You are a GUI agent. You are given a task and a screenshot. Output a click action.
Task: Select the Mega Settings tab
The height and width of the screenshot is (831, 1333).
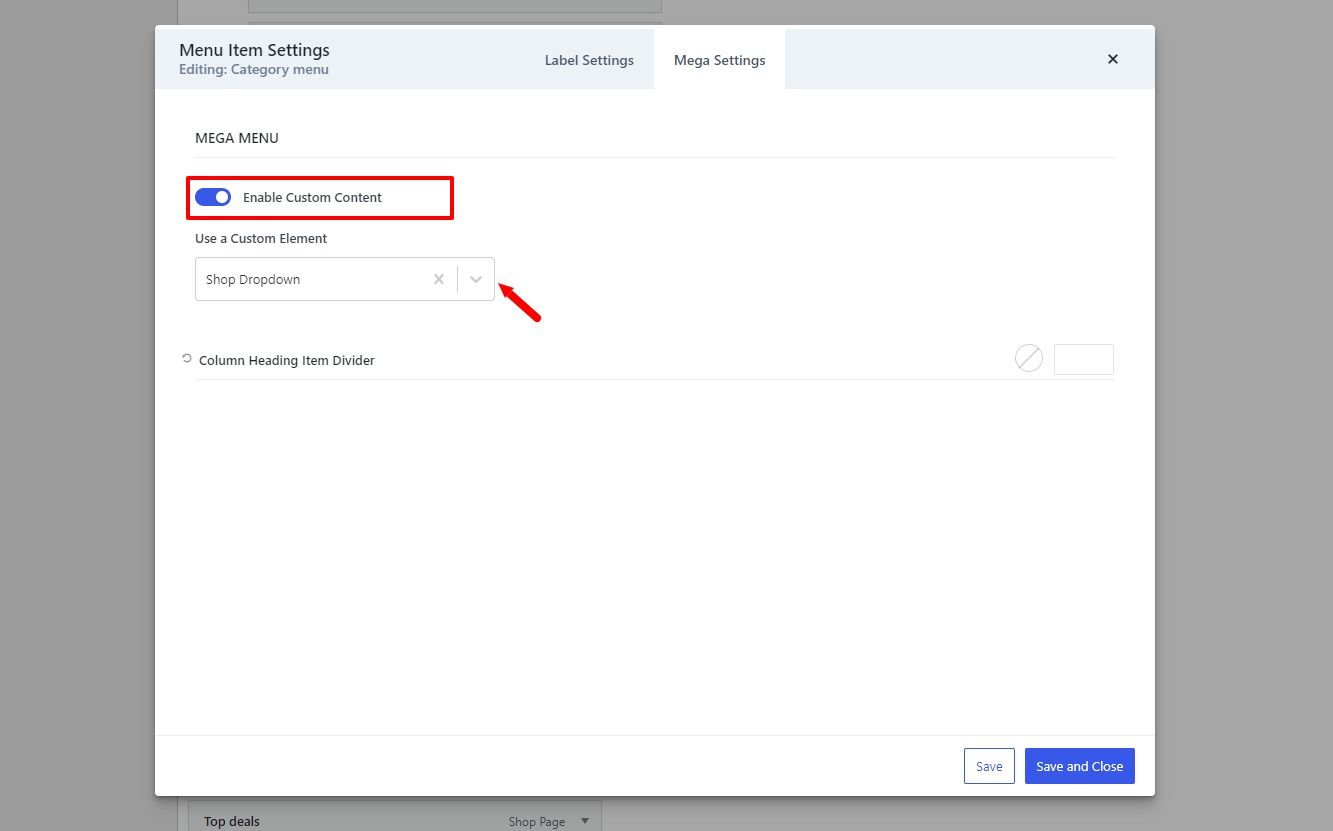(720, 60)
